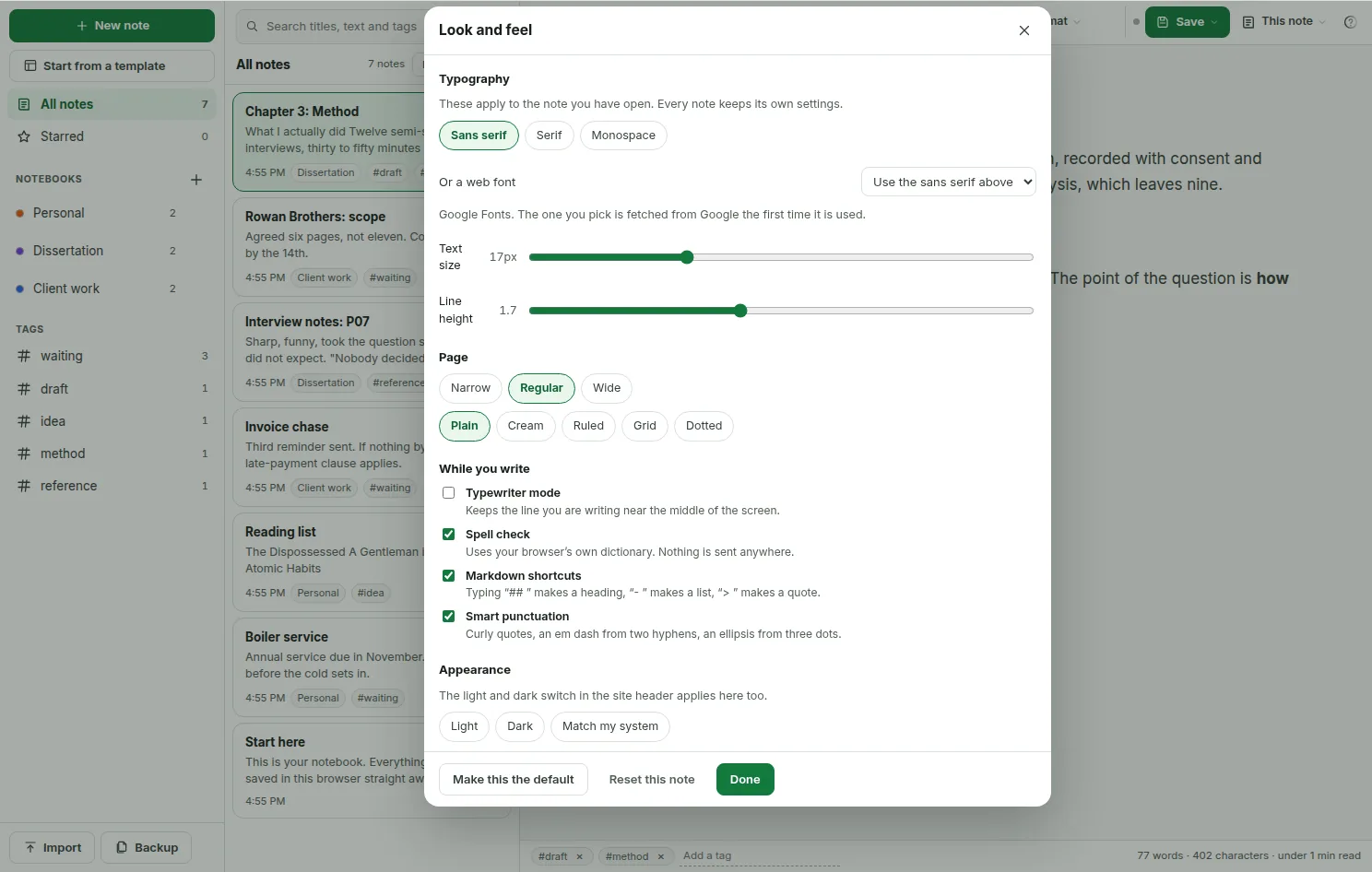The width and height of the screenshot is (1372, 872).
Task: Adjust the Line height slider
Action: click(781, 311)
